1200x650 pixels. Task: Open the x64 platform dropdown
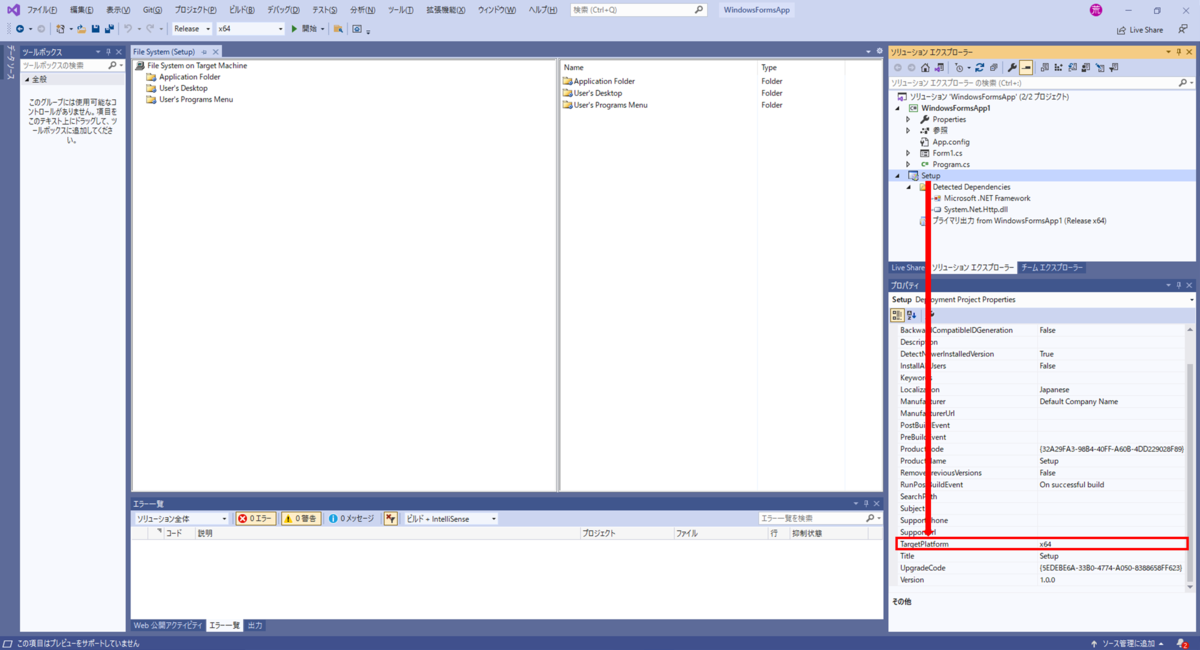click(x=250, y=29)
